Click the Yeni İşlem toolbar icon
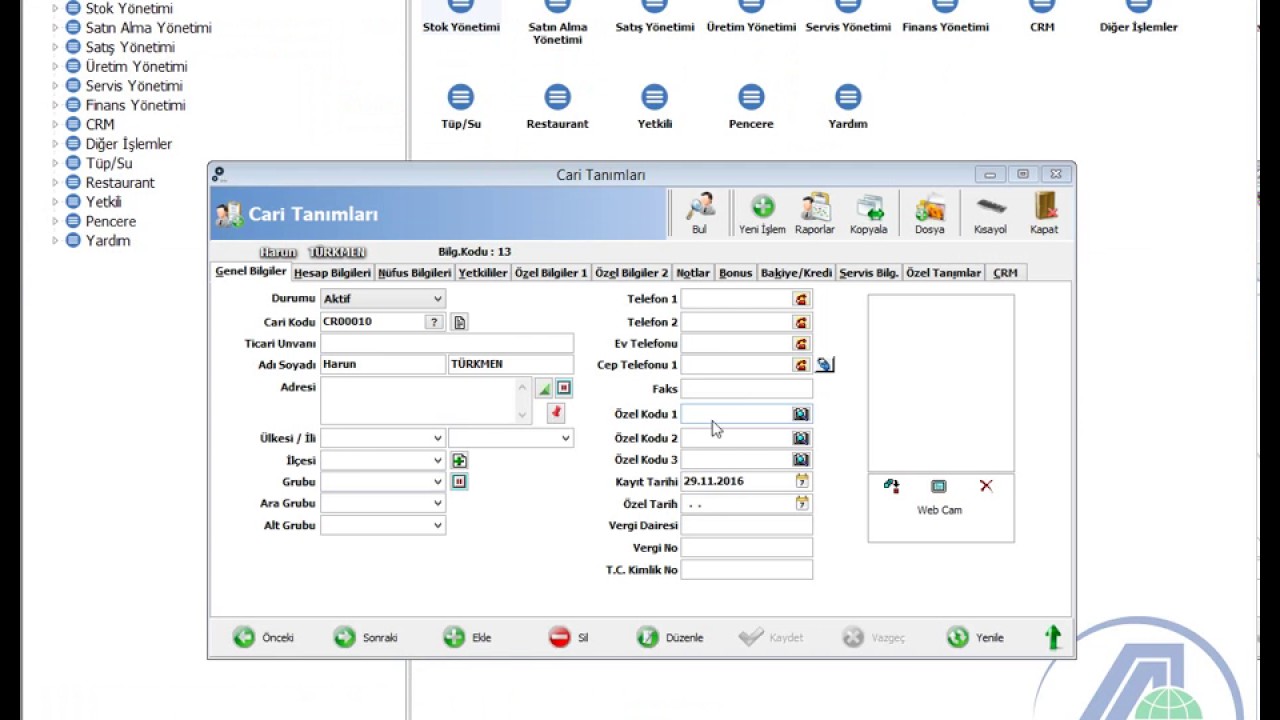 click(x=762, y=208)
